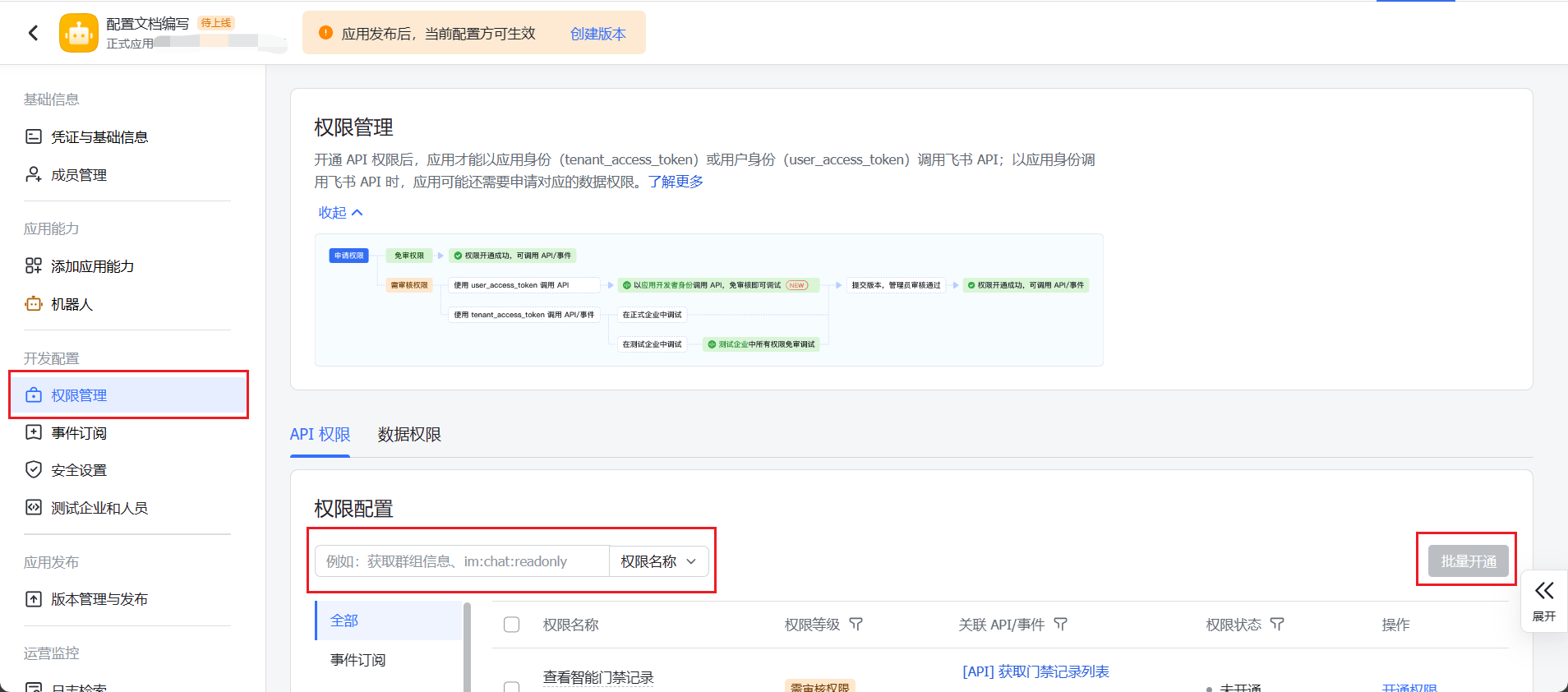
Task: Click the category list vertical scrollbar
Action: (467, 647)
